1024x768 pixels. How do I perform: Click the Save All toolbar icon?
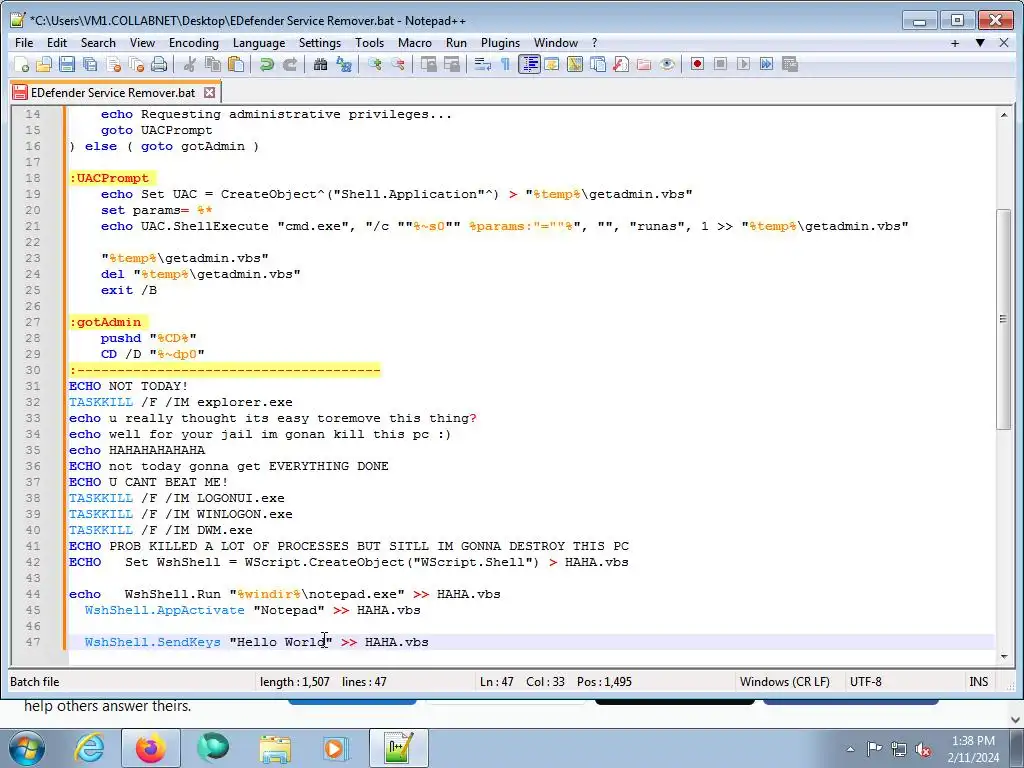pos(89,64)
